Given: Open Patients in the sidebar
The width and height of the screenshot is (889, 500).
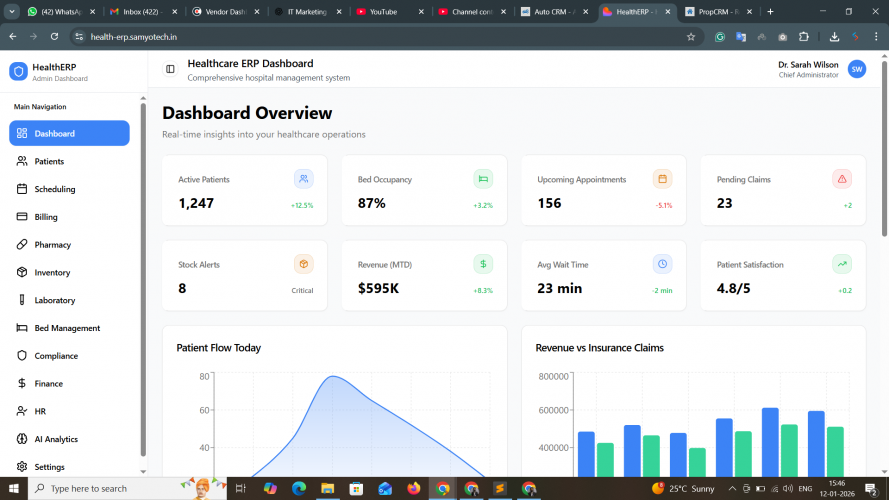Looking at the screenshot, I should [69, 161].
